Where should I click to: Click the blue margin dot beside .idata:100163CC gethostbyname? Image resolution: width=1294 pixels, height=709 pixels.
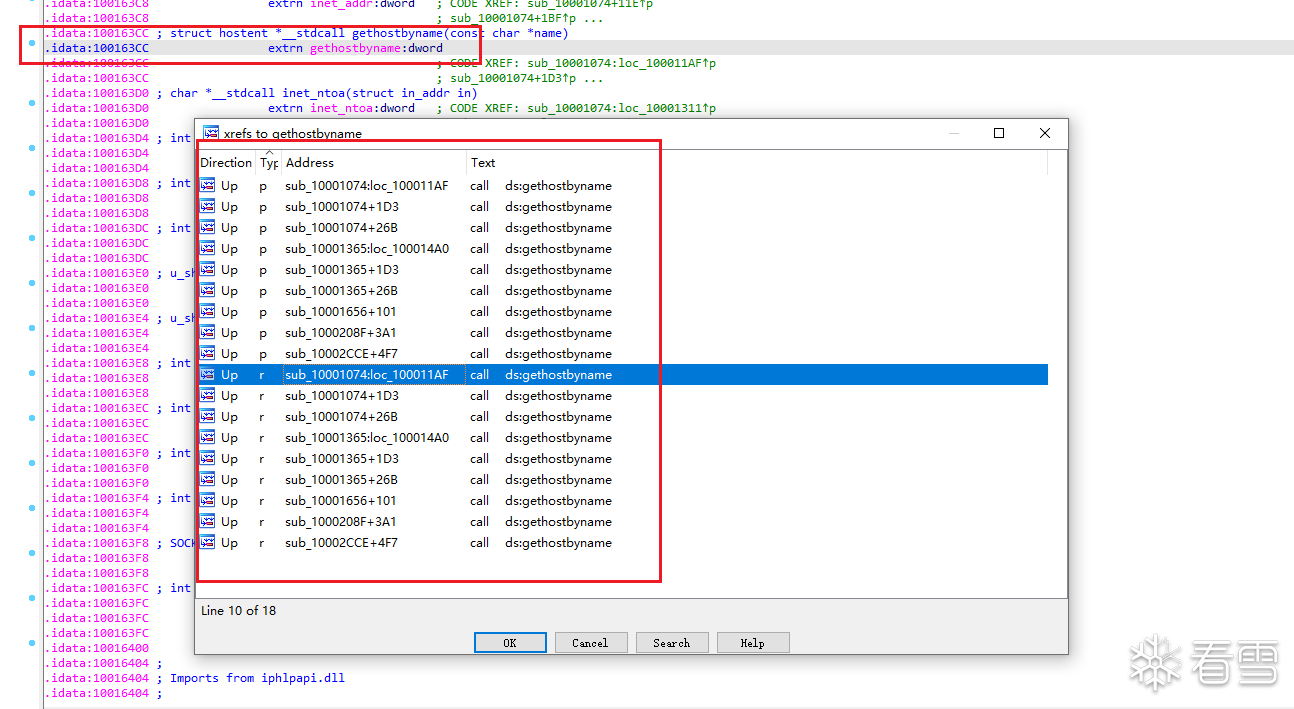[32, 43]
